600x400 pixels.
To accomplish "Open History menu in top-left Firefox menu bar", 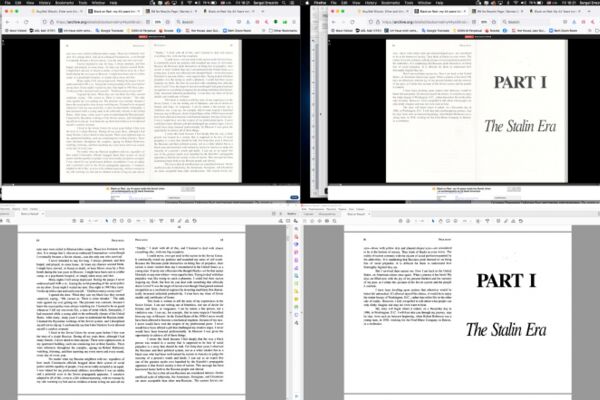I will click(x=45, y=3).
